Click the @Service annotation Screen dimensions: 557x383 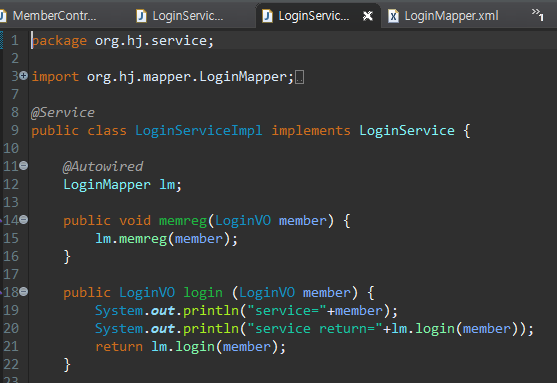63,113
